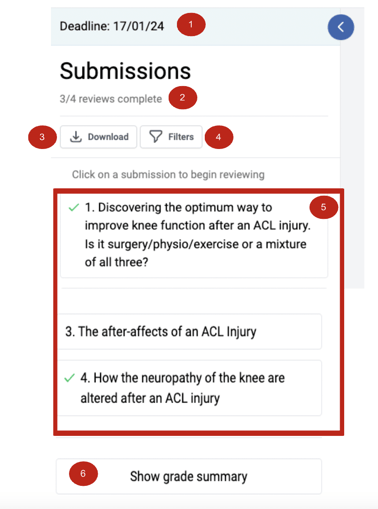Click red annotation marker 2

[183, 98]
